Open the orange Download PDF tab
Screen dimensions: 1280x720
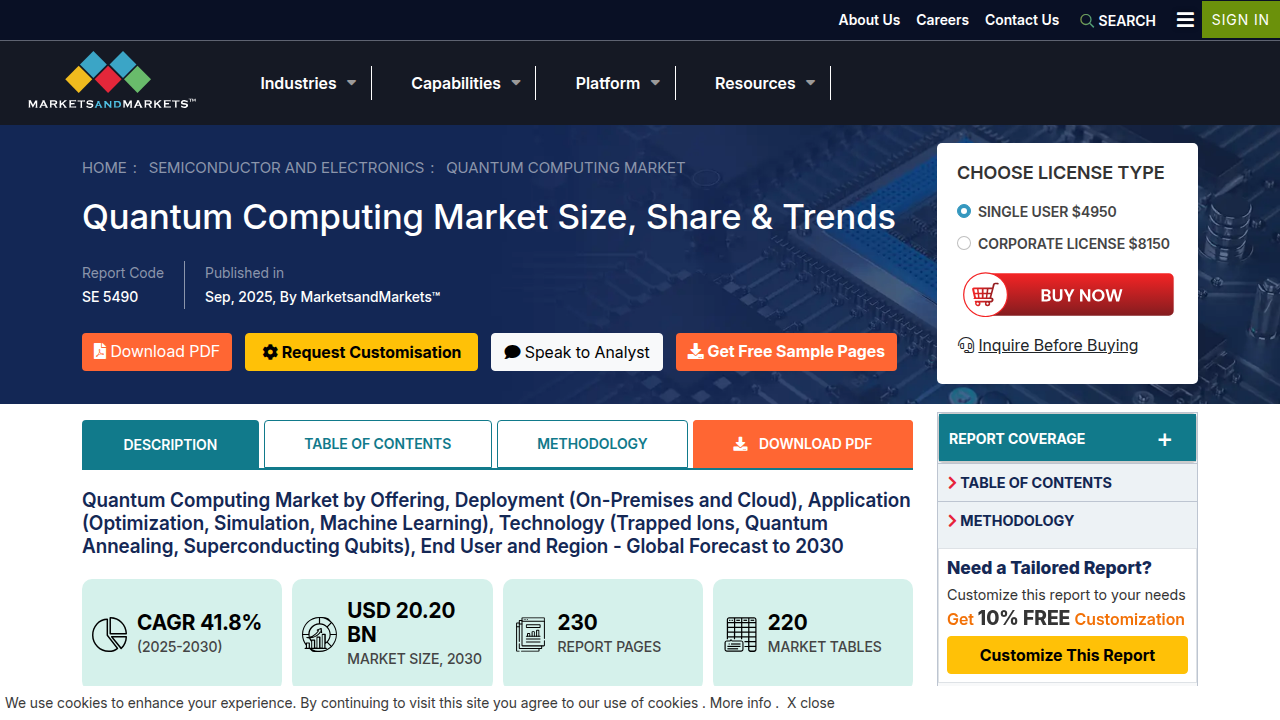coord(803,444)
